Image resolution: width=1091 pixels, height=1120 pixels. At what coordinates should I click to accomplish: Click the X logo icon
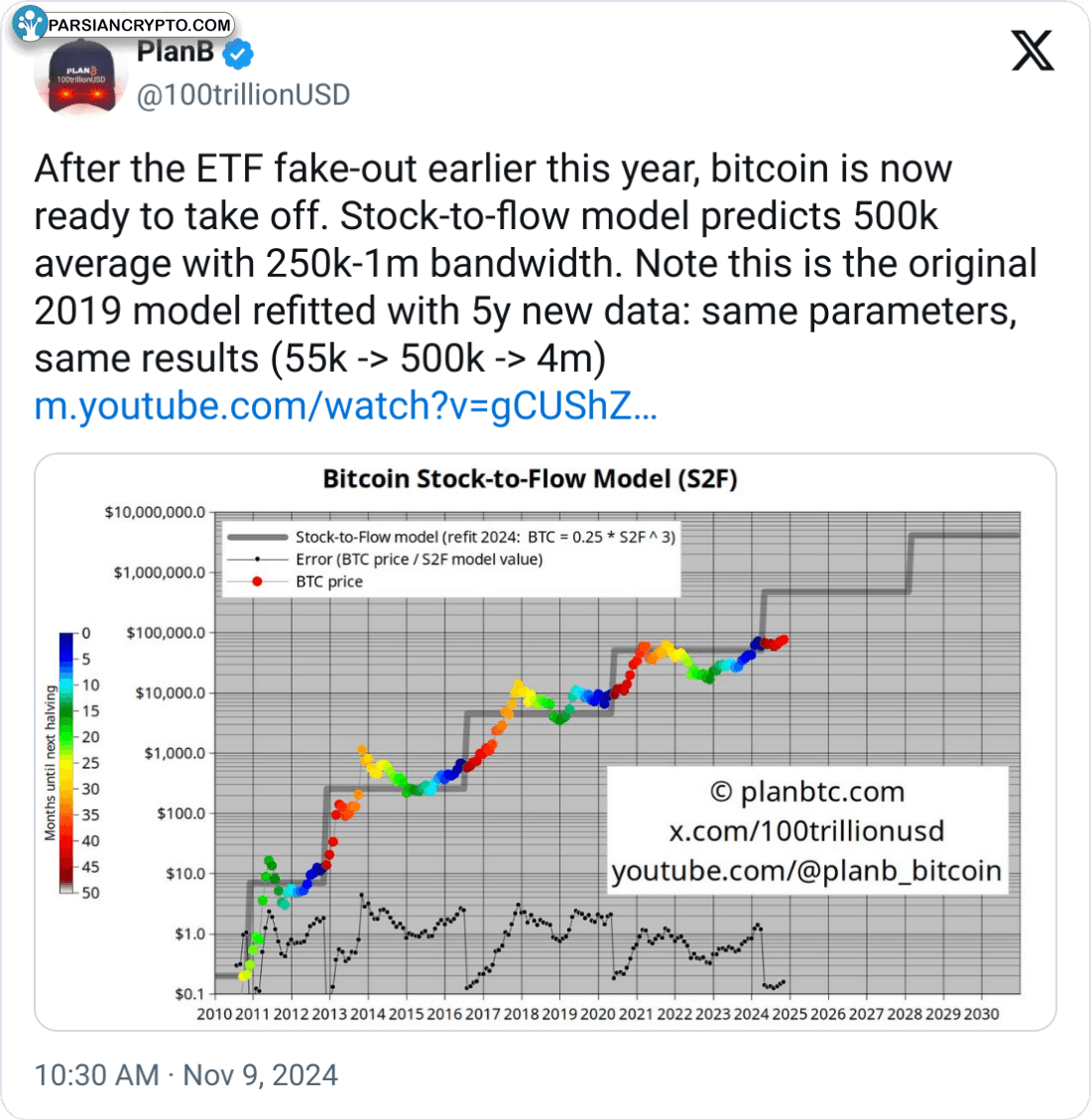click(x=1032, y=51)
